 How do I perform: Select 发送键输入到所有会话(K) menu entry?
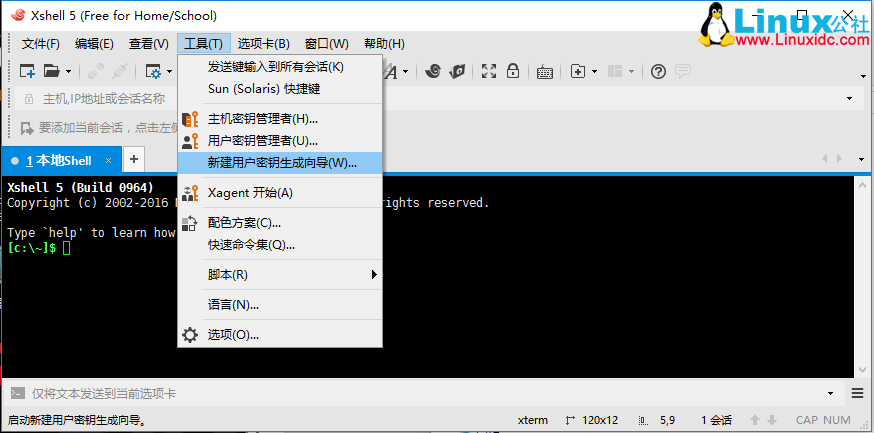coord(280,67)
